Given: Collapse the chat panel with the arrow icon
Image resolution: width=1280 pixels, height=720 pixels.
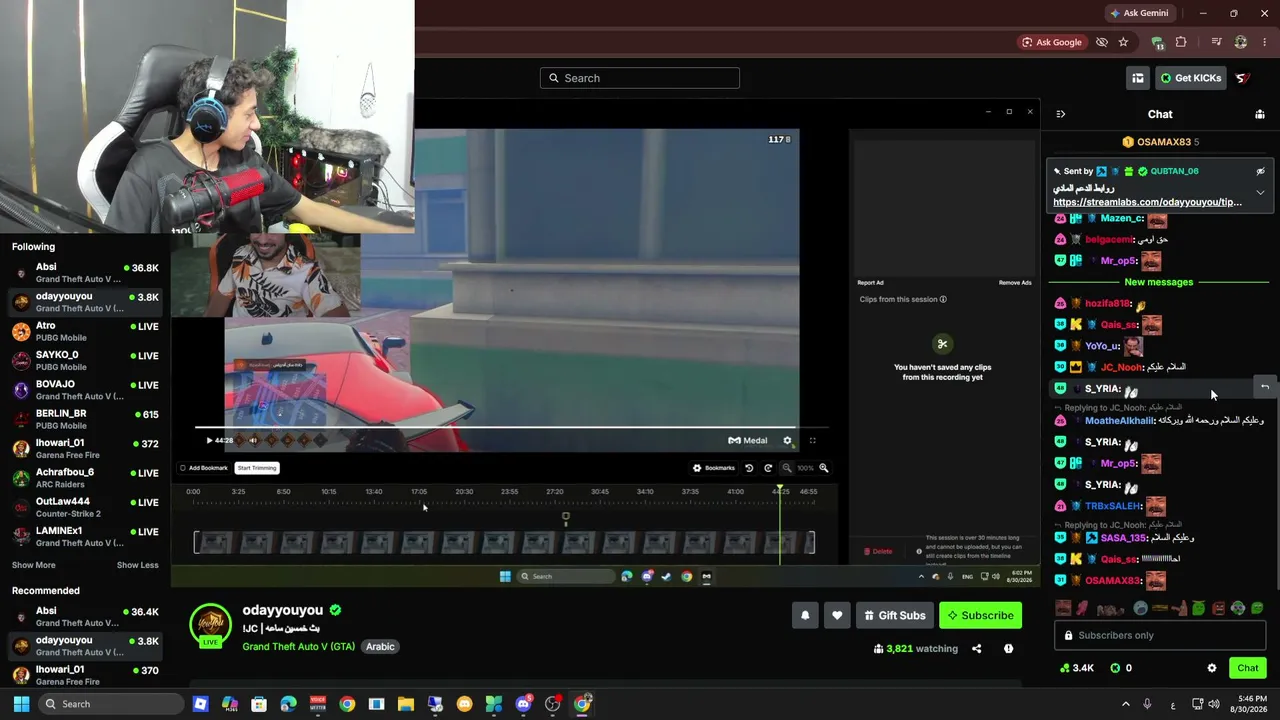Looking at the screenshot, I should click(x=1061, y=114).
